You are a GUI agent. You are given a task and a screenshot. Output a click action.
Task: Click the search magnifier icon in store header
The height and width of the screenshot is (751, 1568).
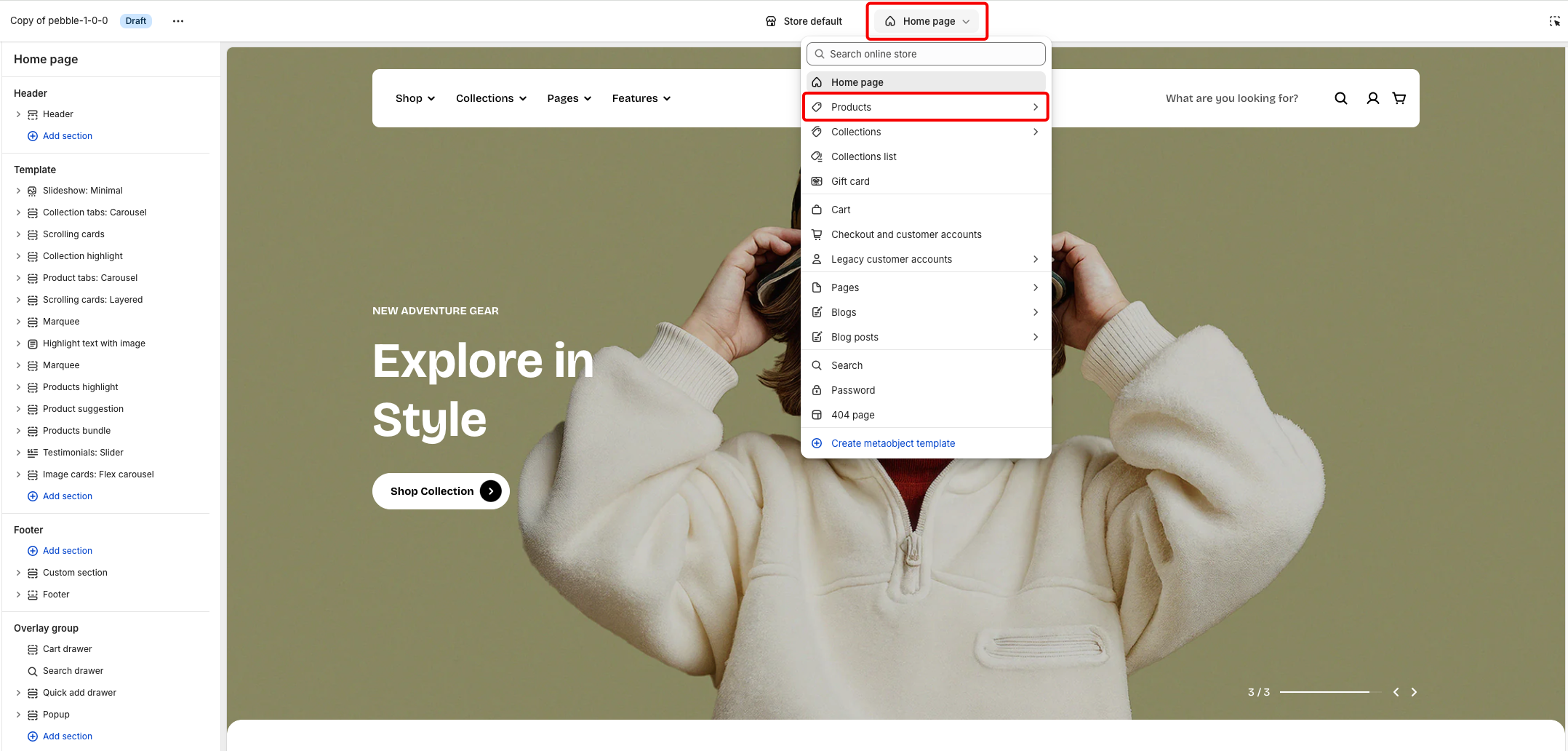click(1341, 98)
